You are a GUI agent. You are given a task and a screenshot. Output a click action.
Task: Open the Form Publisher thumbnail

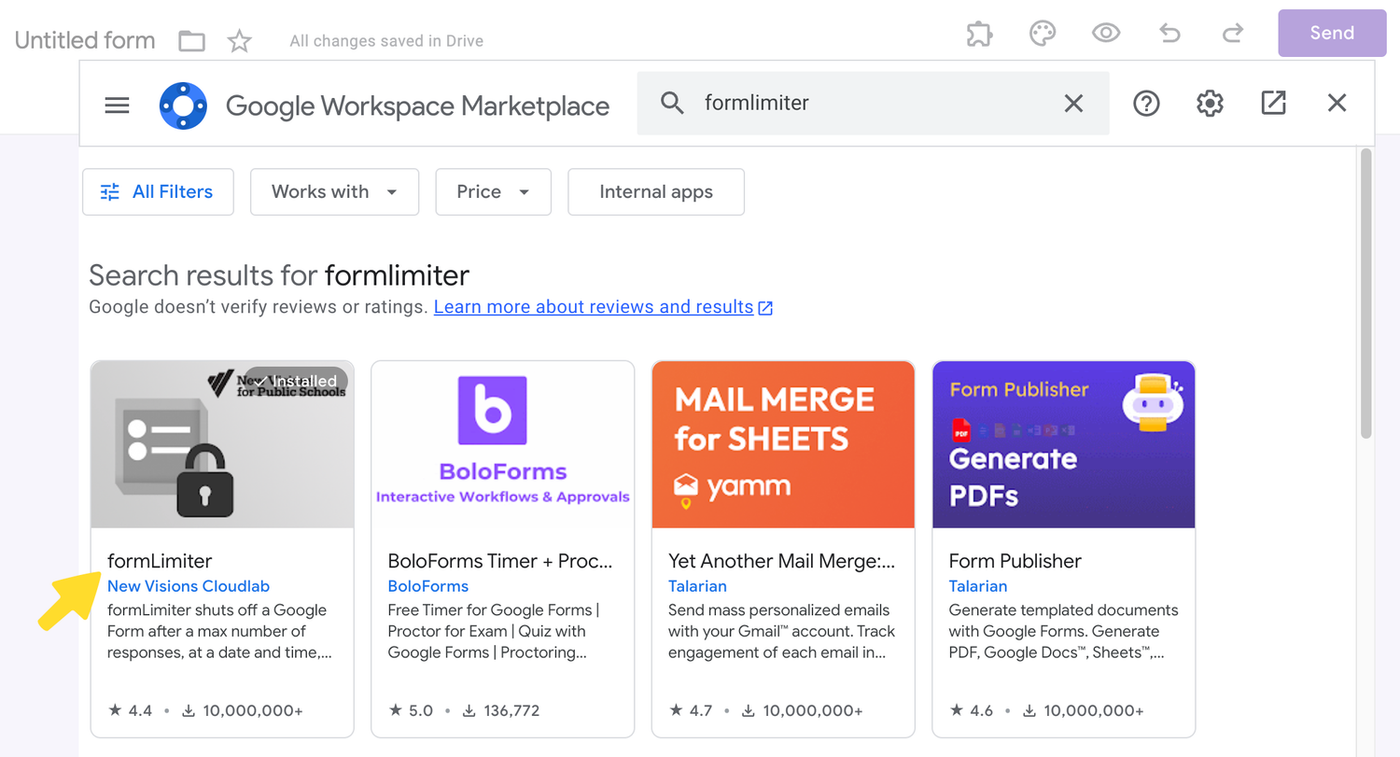[x=1064, y=445]
